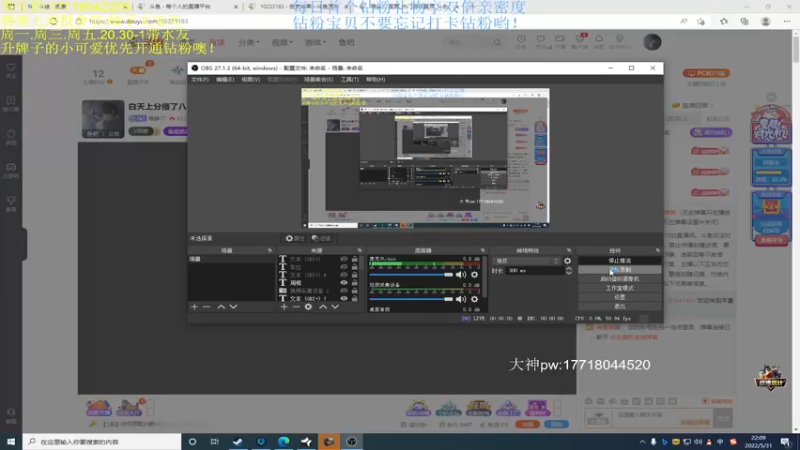Click the start recording button in controls
This screenshot has height=450, width=800.
tap(619, 270)
